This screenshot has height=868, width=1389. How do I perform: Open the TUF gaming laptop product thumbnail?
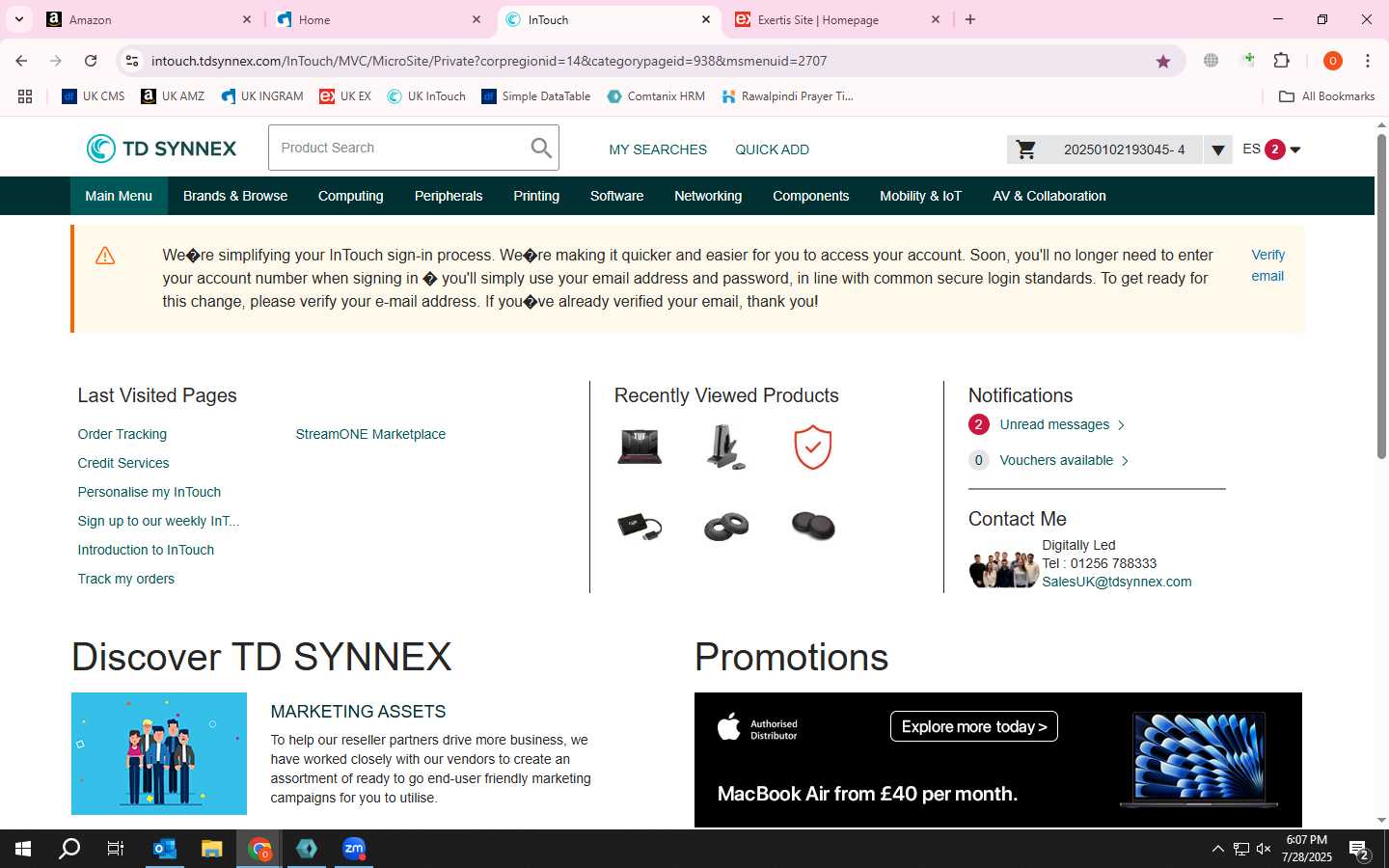click(x=640, y=448)
